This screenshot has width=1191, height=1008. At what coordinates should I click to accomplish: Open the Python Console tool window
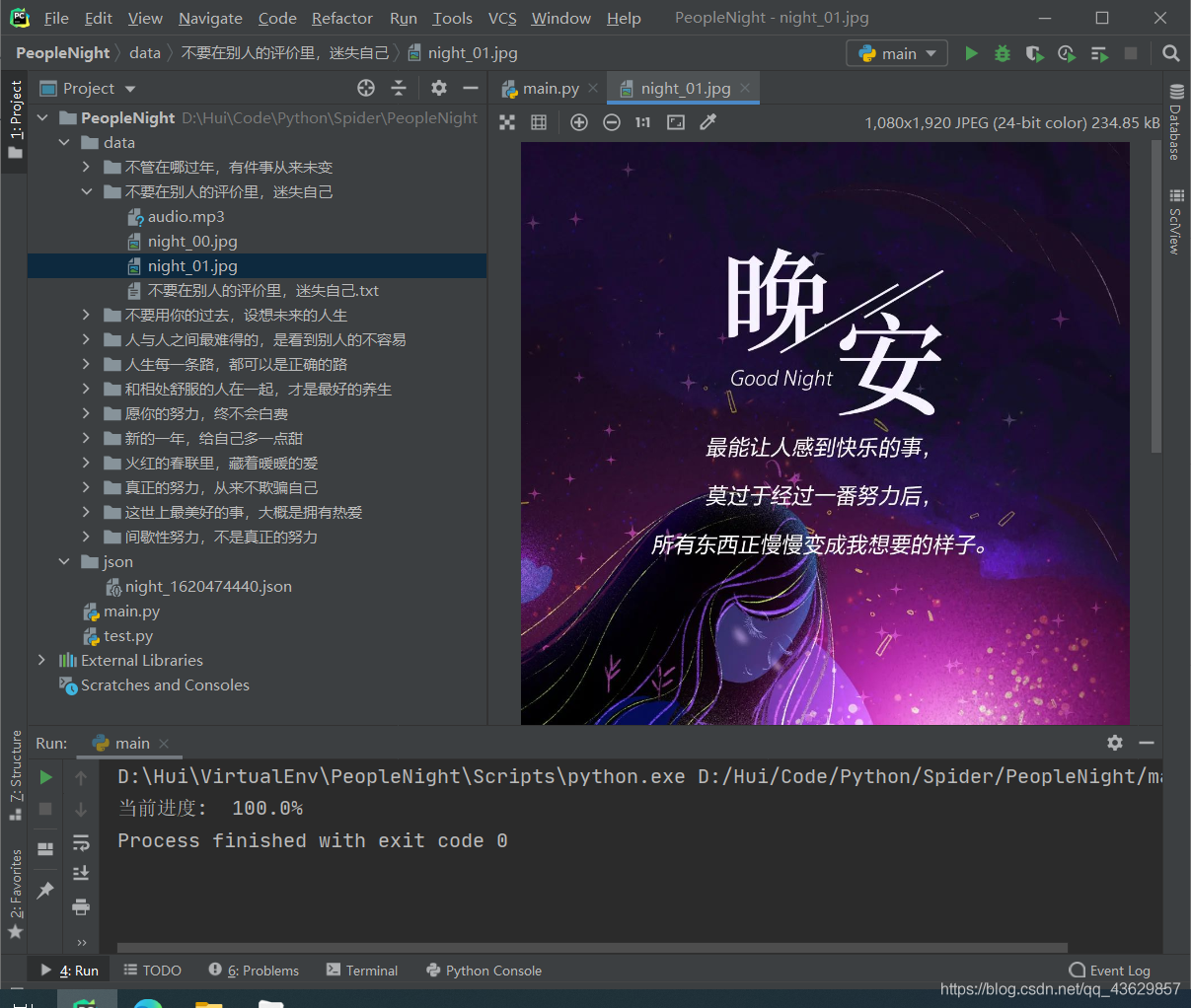484,971
